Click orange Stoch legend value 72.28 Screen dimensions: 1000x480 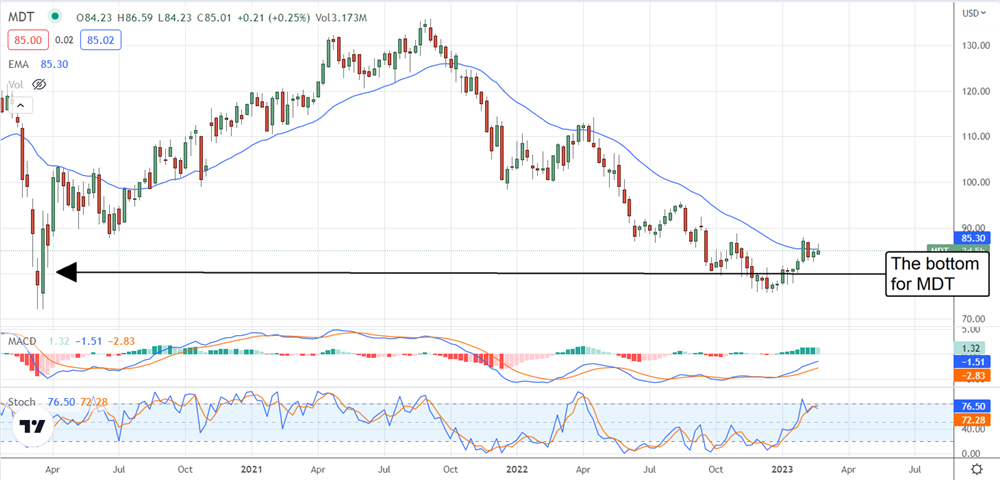(x=92, y=402)
